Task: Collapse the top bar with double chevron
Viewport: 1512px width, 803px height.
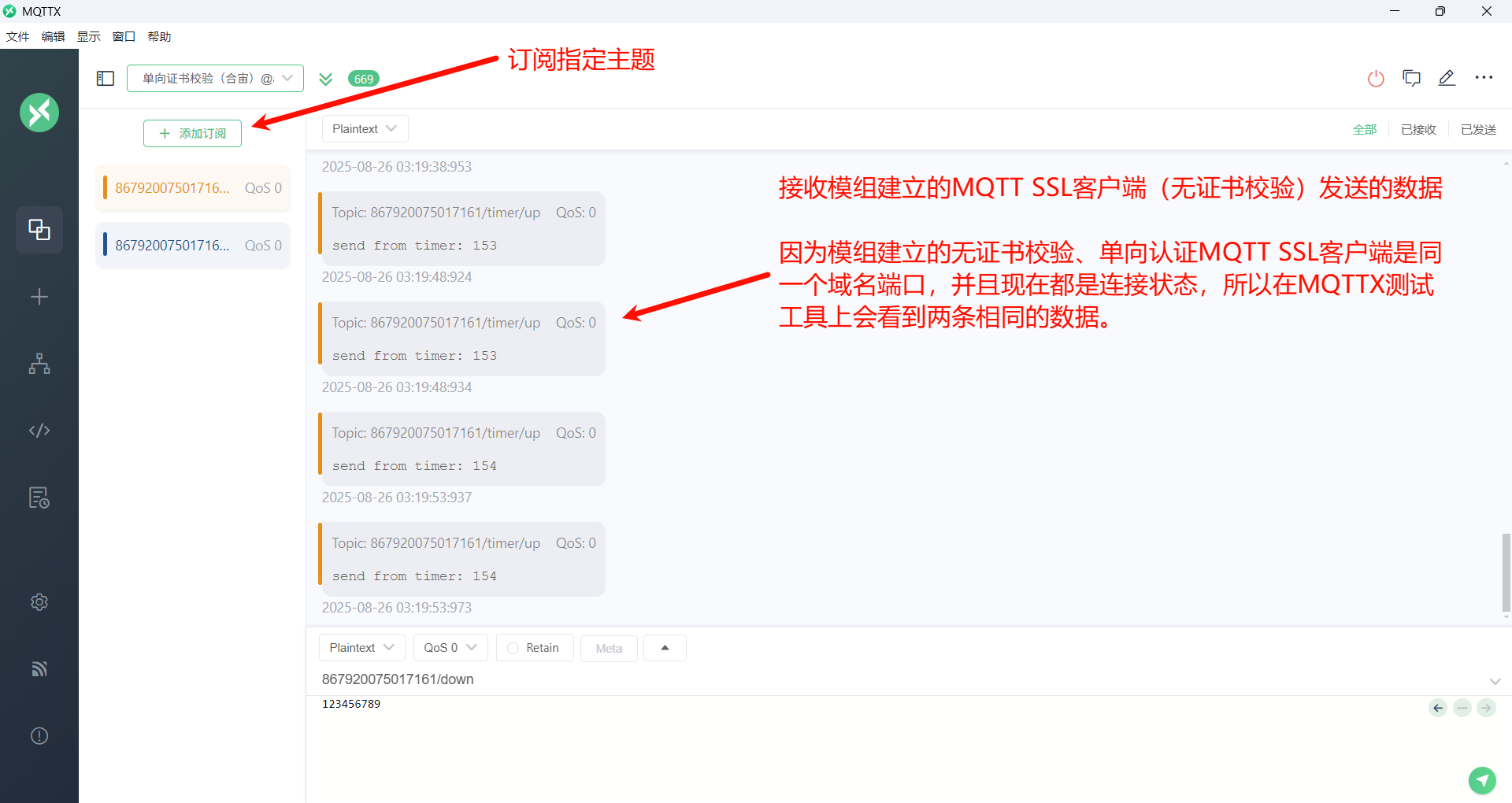Action: tap(326, 79)
